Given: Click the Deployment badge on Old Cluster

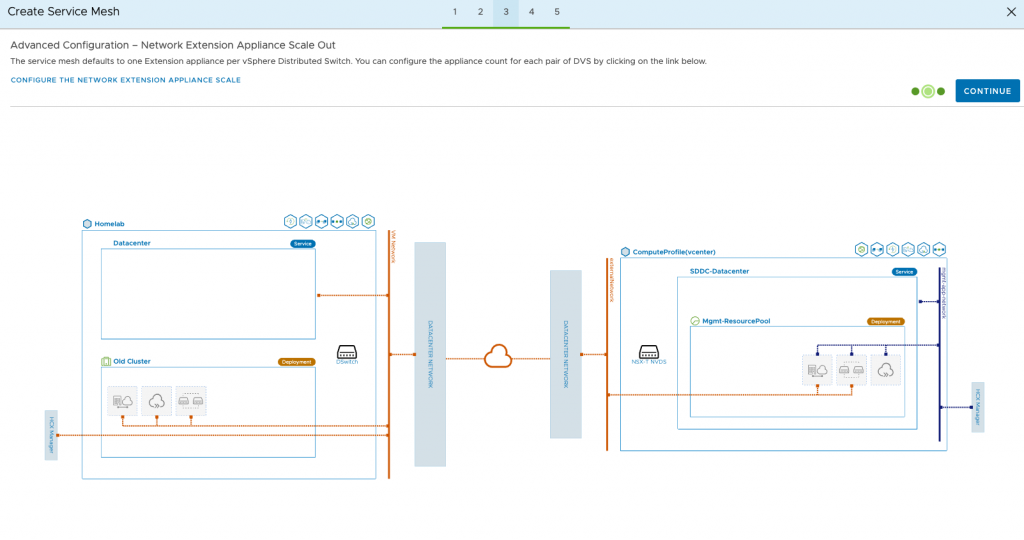Looking at the screenshot, I should click(296, 362).
